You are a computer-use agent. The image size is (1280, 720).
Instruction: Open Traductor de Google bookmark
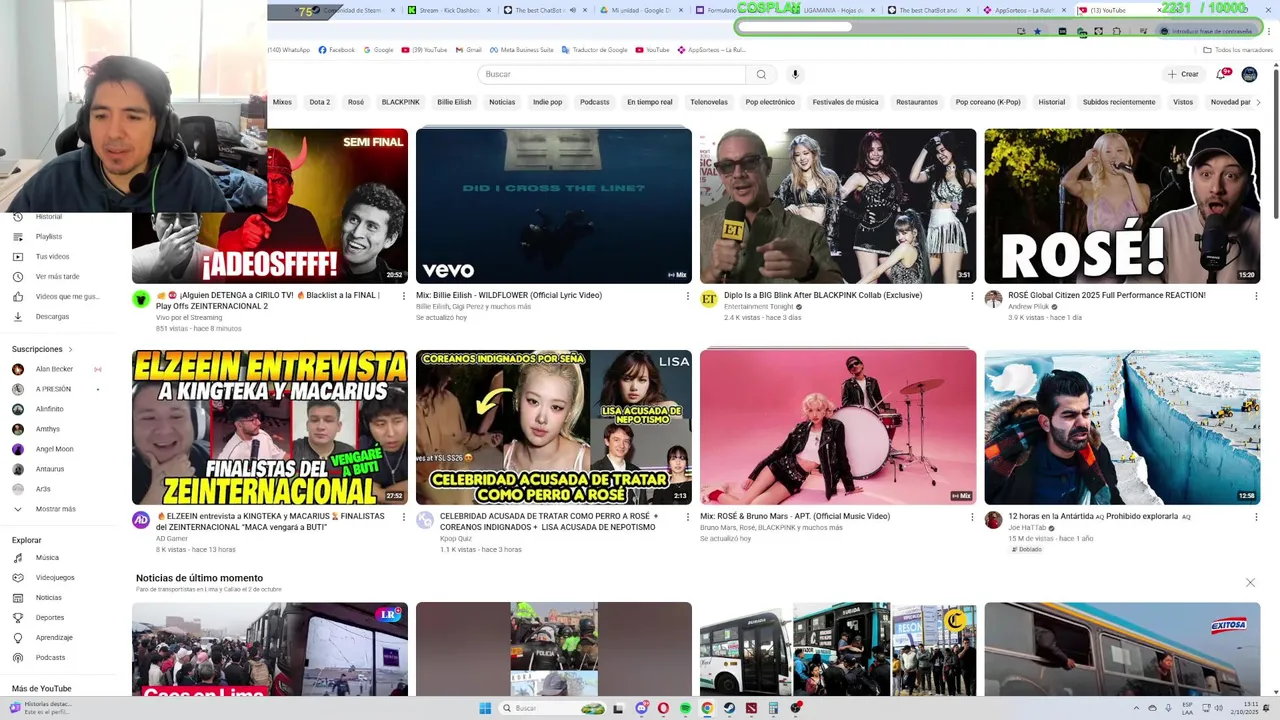point(595,49)
